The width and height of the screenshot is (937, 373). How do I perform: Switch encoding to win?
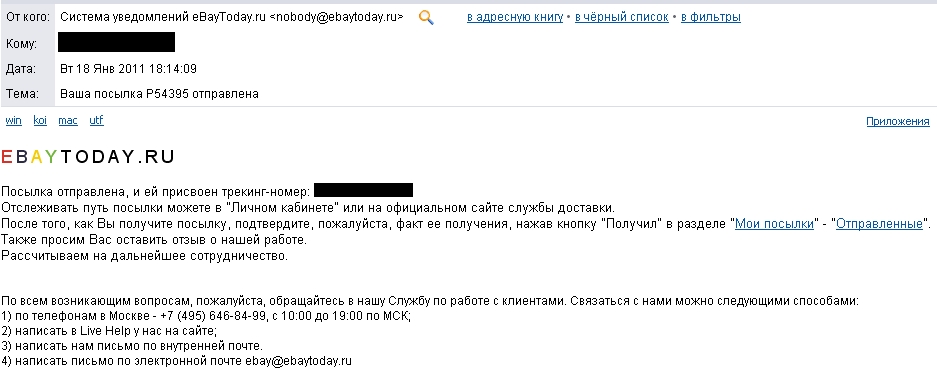(x=13, y=120)
